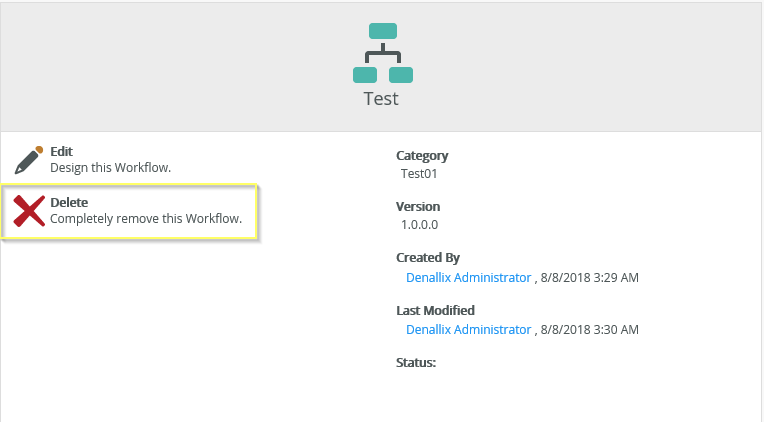Viewport: 764px width, 422px height.
Task: Click the 8/8/2018 3:30 AM timestamp
Action: (590, 329)
